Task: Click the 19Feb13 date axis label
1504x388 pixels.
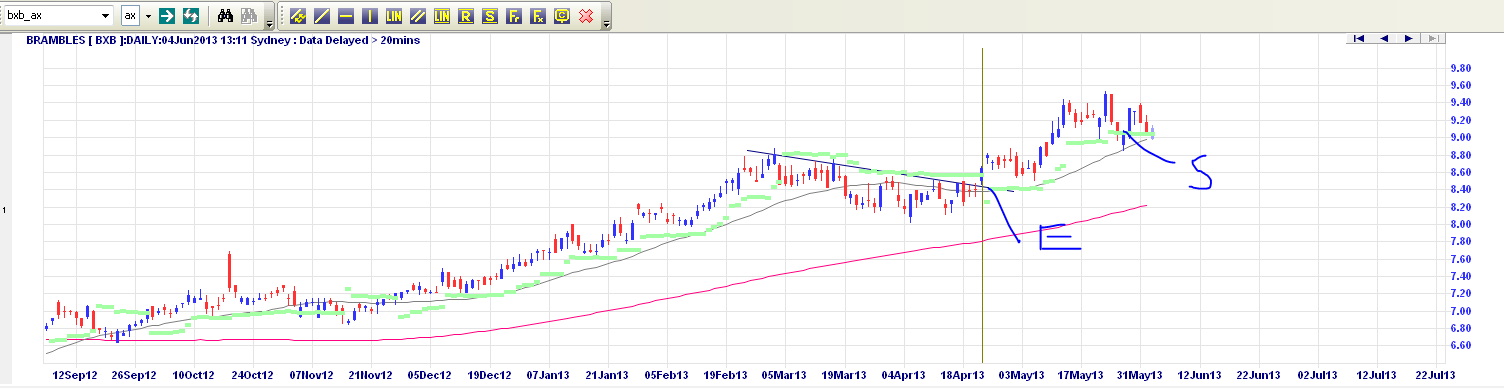Action: [726, 375]
